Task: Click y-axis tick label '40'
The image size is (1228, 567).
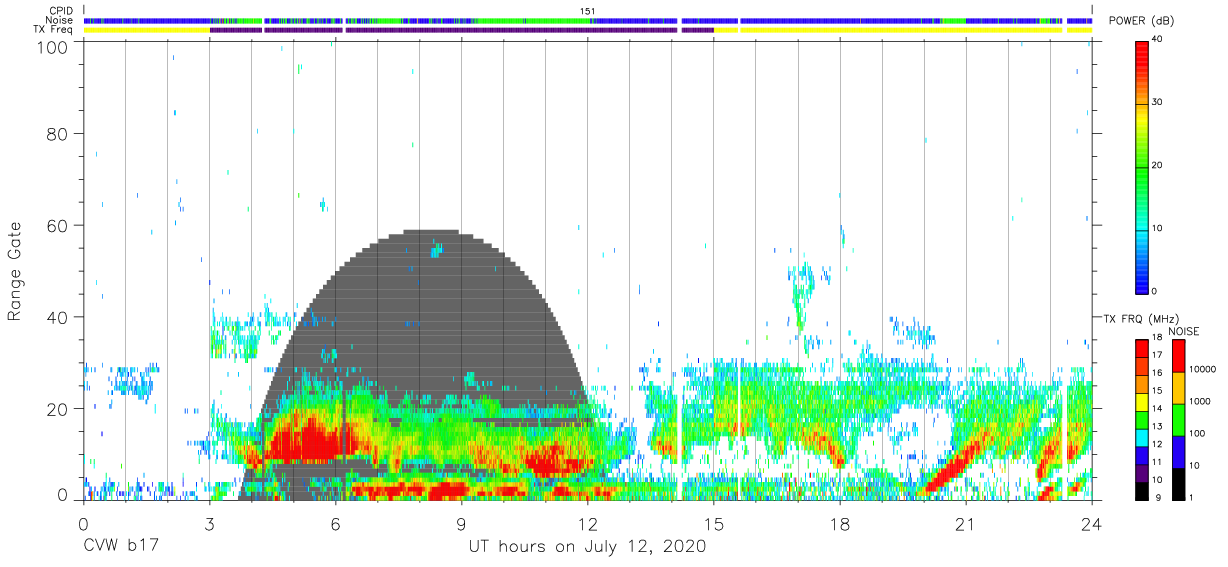Action: click(x=57, y=317)
